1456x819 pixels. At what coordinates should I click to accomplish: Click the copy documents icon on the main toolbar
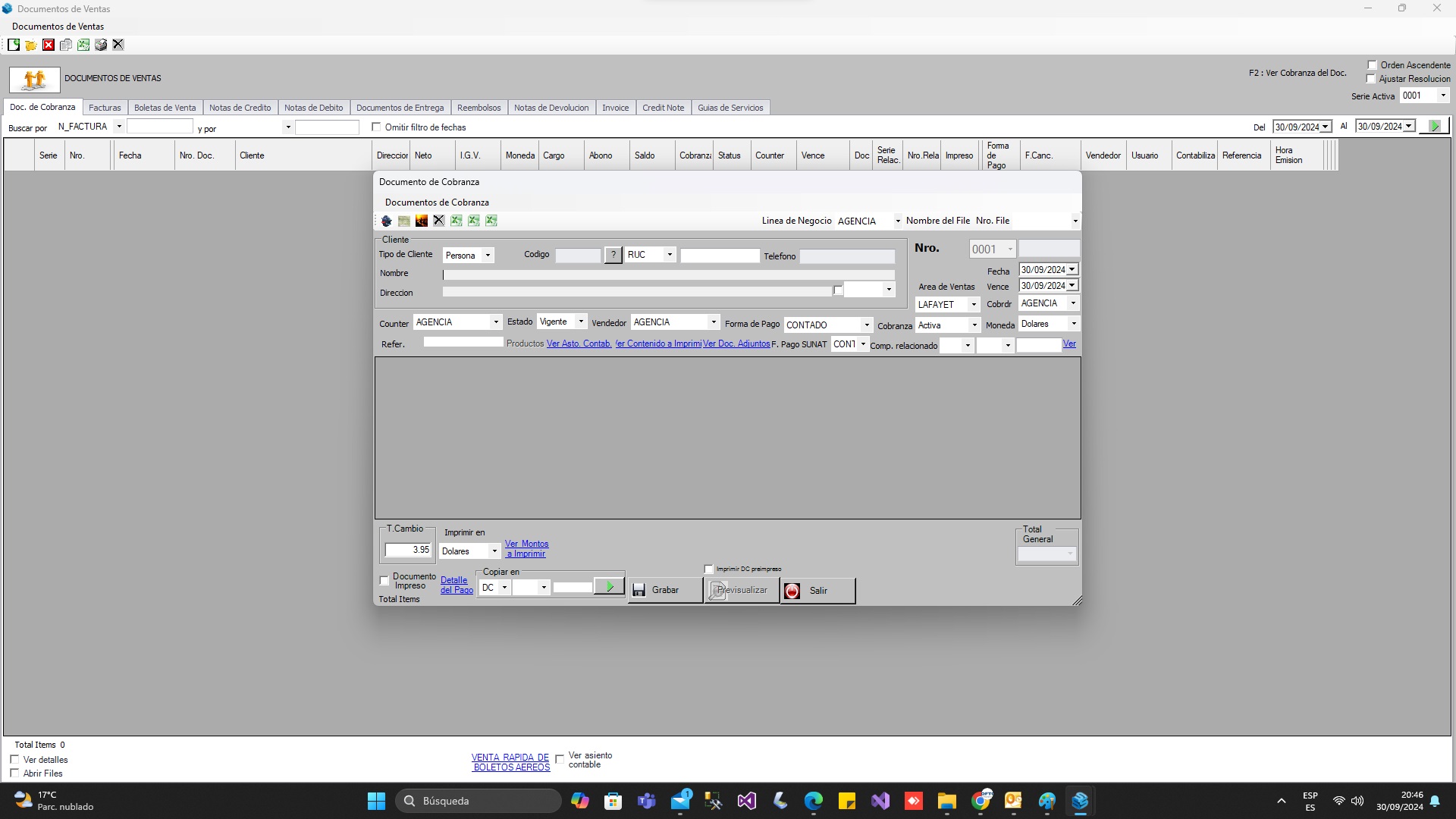(x=66, y=44)
